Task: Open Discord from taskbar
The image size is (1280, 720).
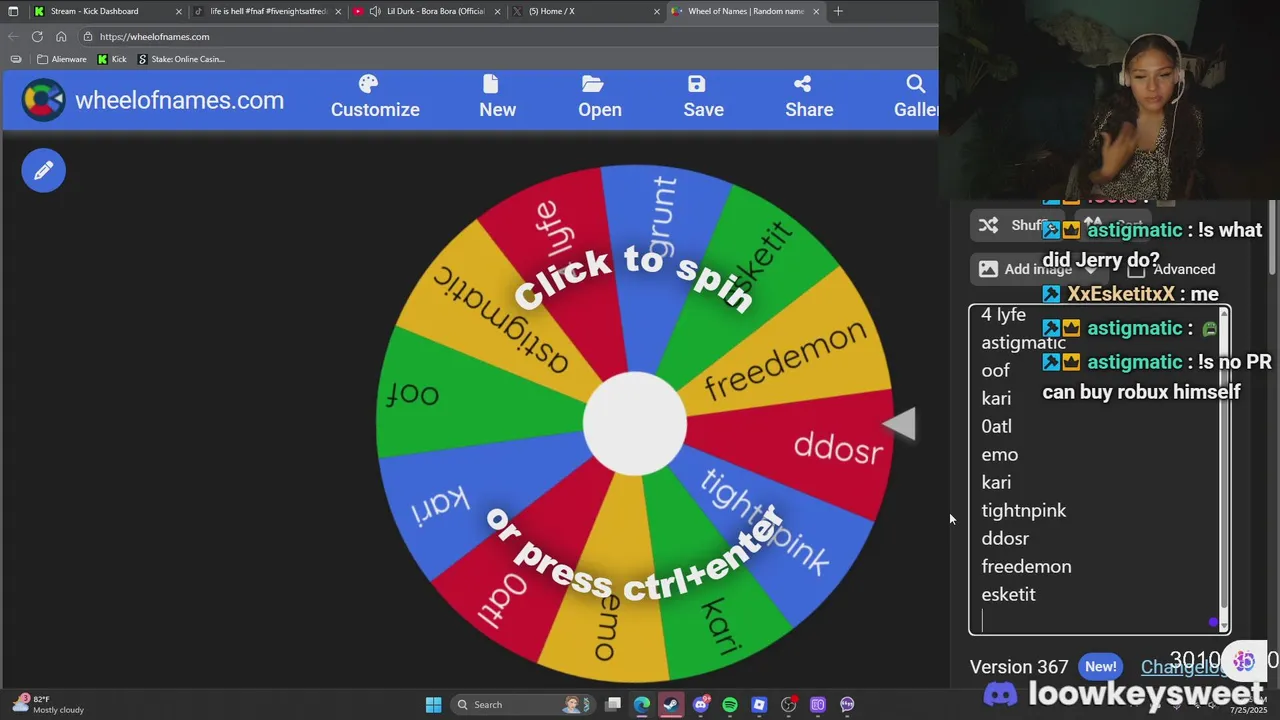Action: pos(701,705)
